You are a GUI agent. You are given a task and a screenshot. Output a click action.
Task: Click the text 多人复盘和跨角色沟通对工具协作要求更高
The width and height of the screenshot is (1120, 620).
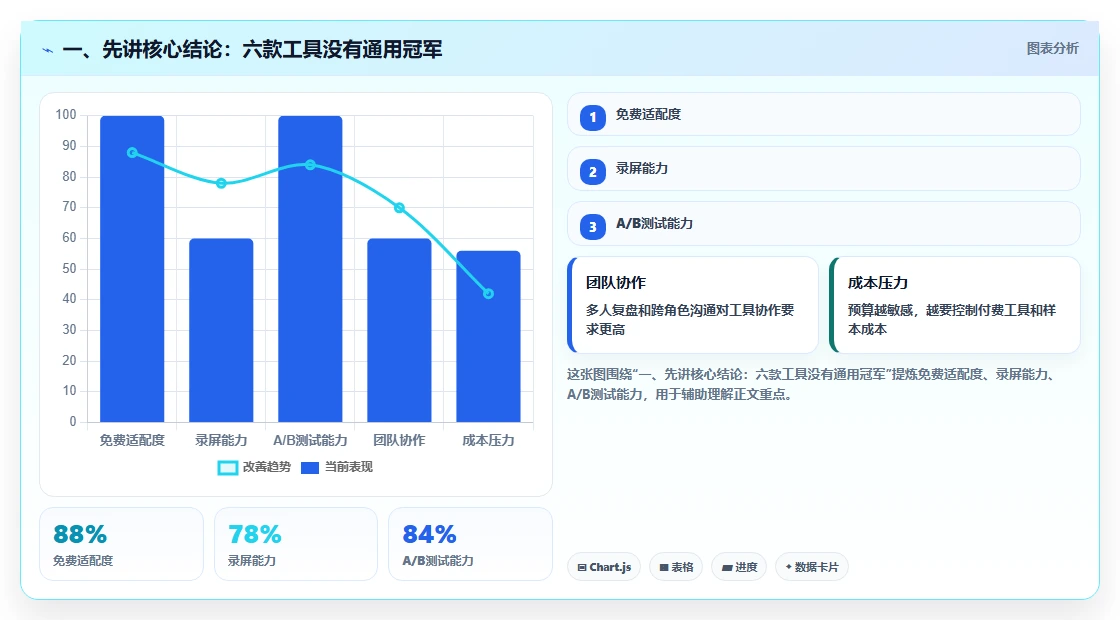(690, 320)
